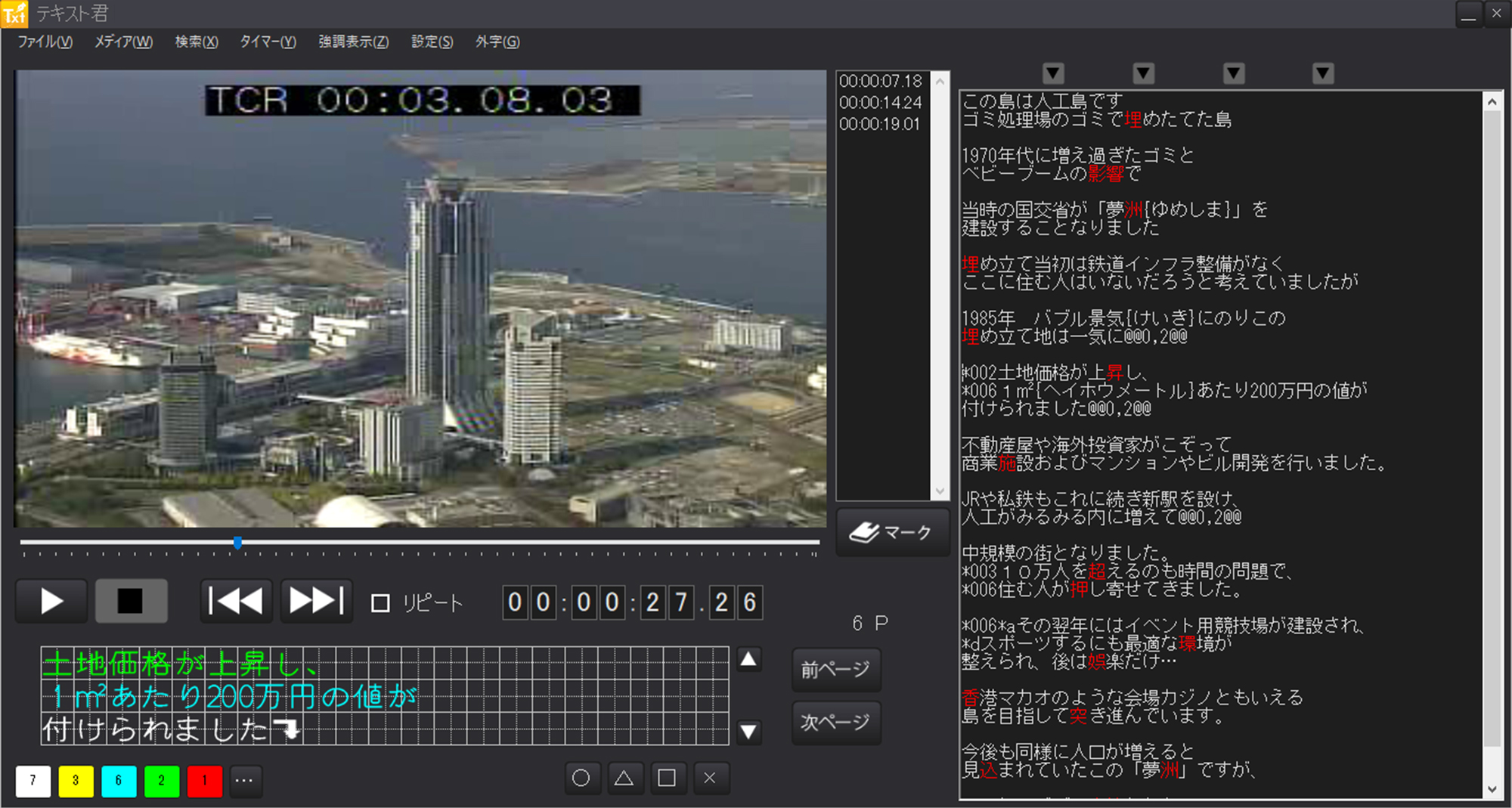1512x808 pixels.
Task: Click the line *002土地価格が上昇し、
Action: coord(1055,372)
